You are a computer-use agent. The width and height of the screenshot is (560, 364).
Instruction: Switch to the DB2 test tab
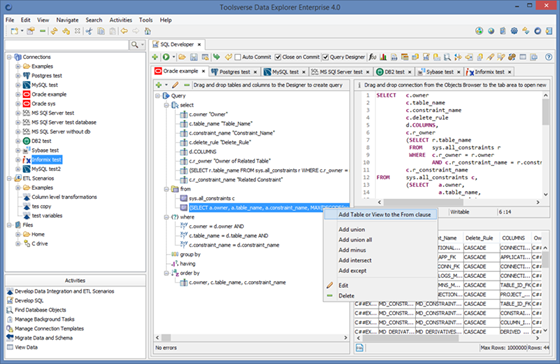click(394, 72)
